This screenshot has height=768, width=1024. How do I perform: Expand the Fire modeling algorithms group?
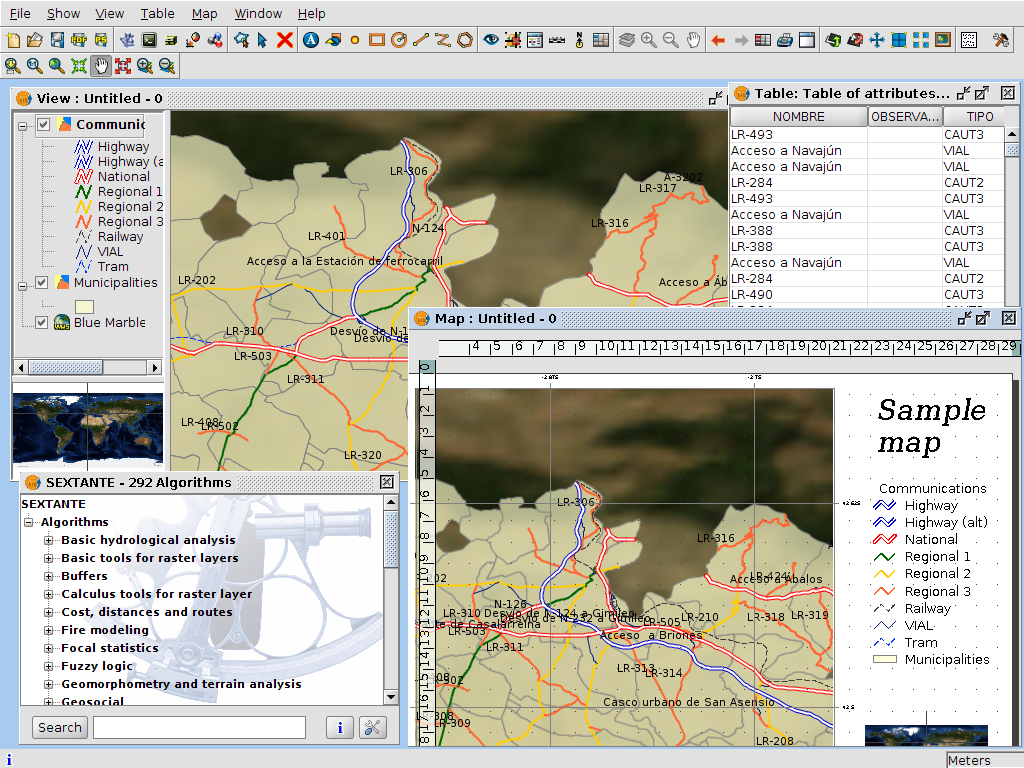tap(48, 630)
